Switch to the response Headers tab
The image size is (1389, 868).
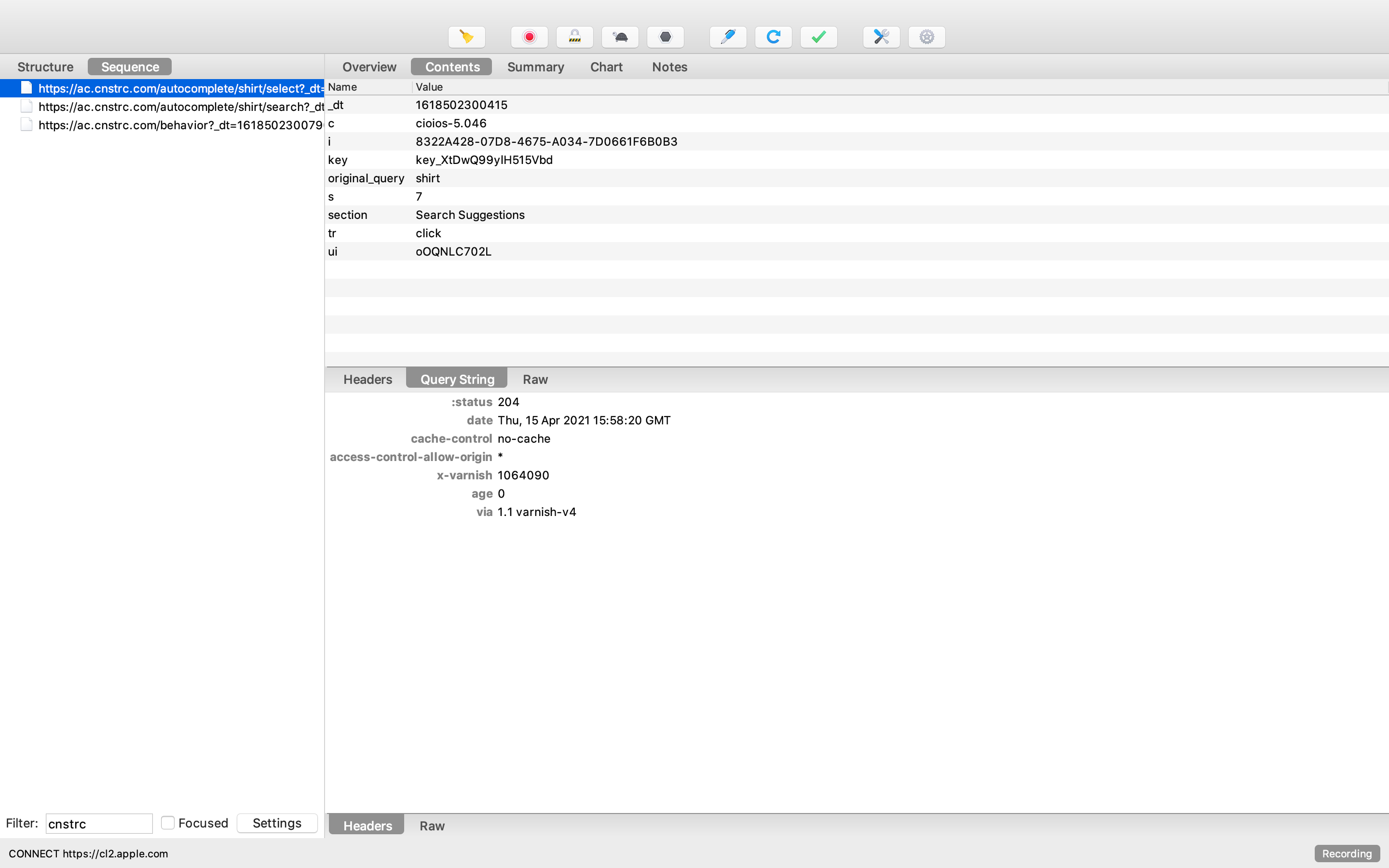[x=366, y=825]
